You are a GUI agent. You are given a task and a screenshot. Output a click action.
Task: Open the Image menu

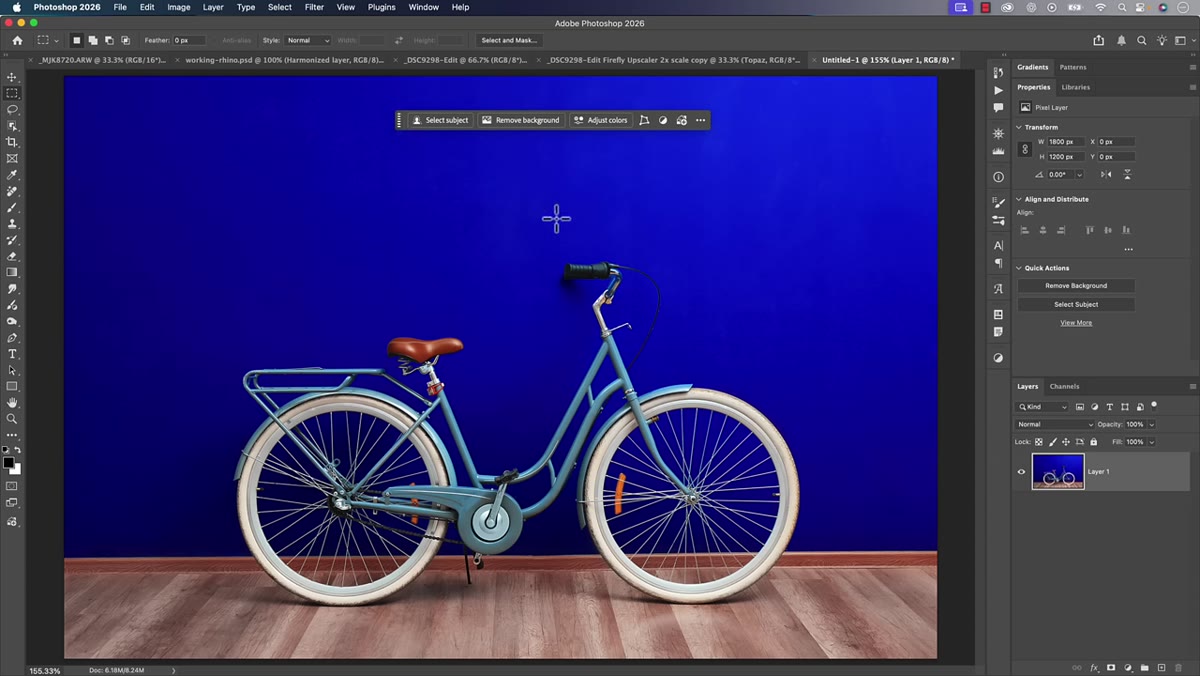[179, 7]
